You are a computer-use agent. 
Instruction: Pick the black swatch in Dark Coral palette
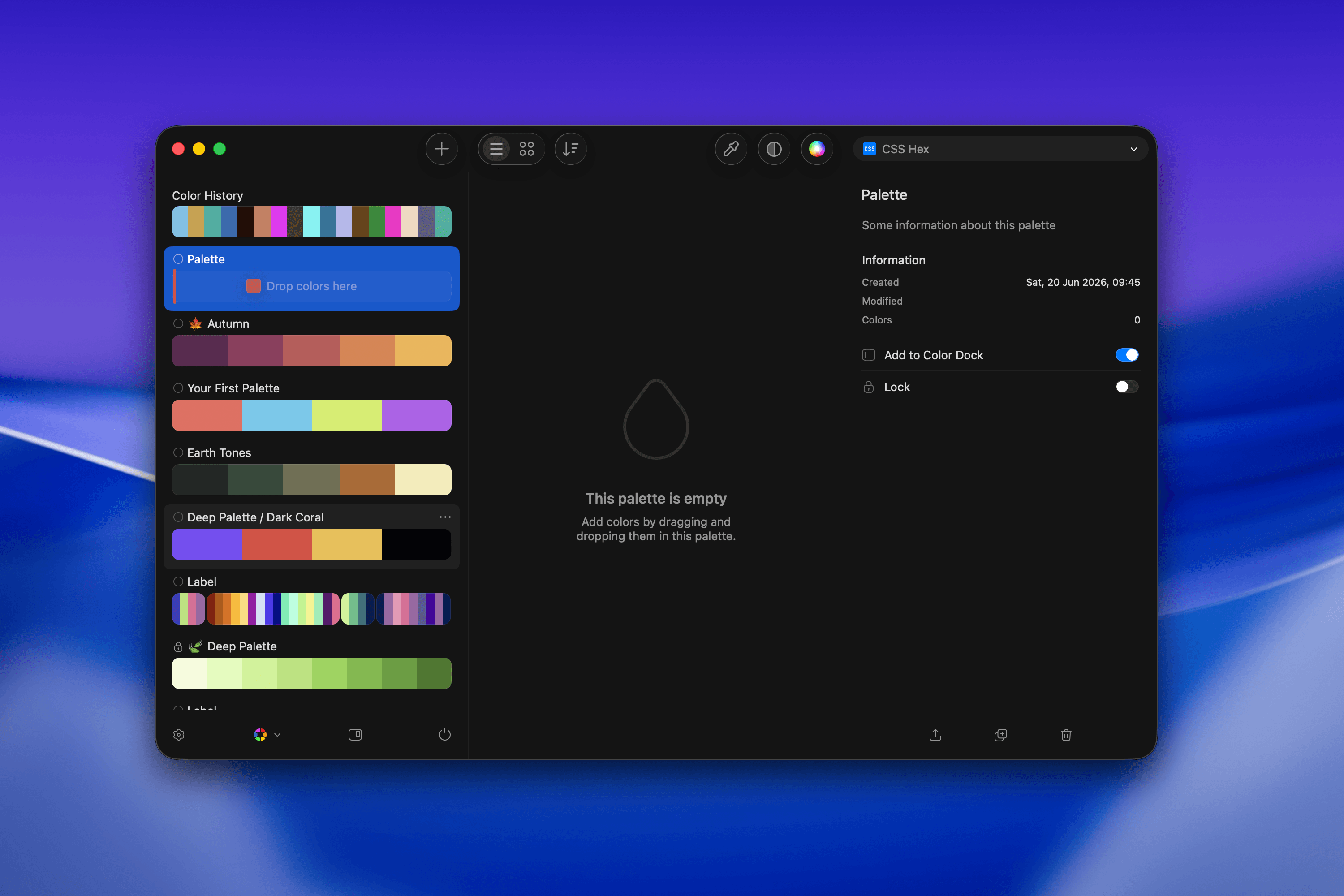416,544
